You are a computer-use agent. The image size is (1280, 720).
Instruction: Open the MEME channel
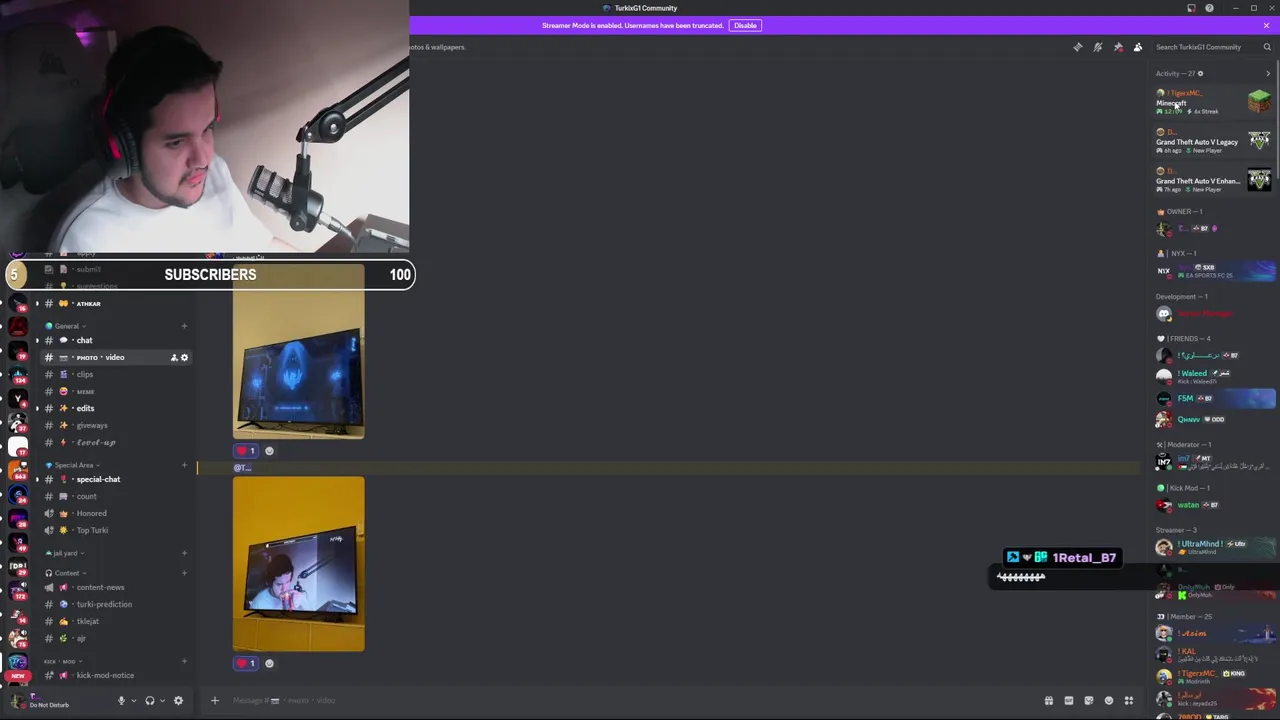115,391
